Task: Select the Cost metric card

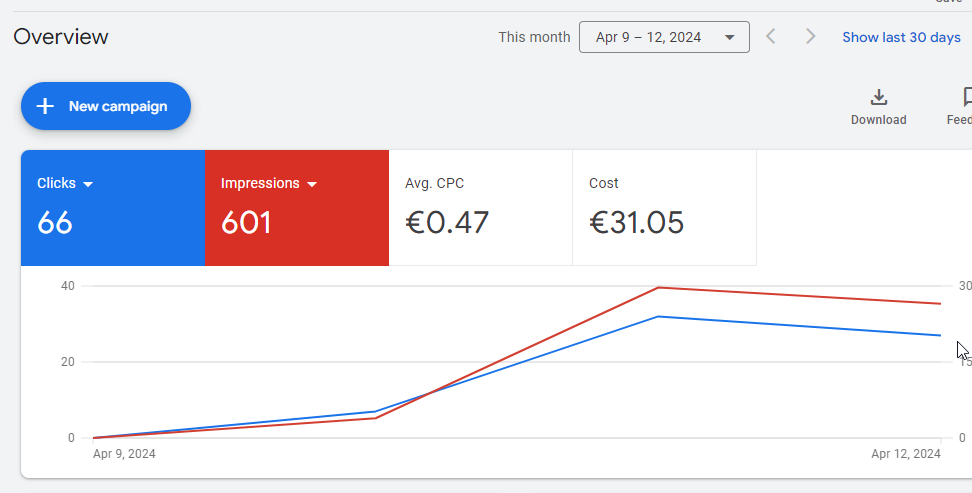Action: 665,208
